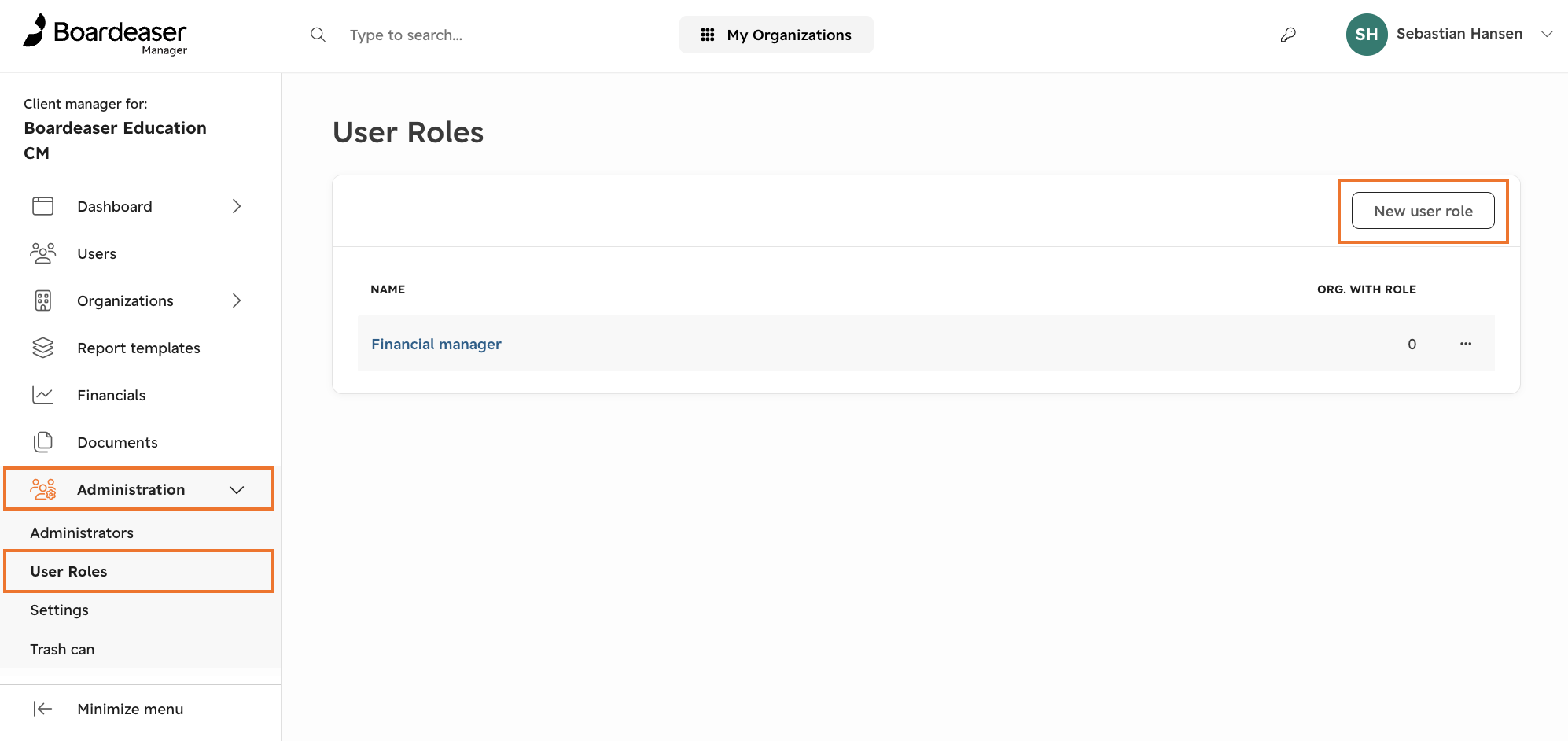The image size is (1568, 741).
Task: Open Administrators submenu item
Action: tap(82, 533)
